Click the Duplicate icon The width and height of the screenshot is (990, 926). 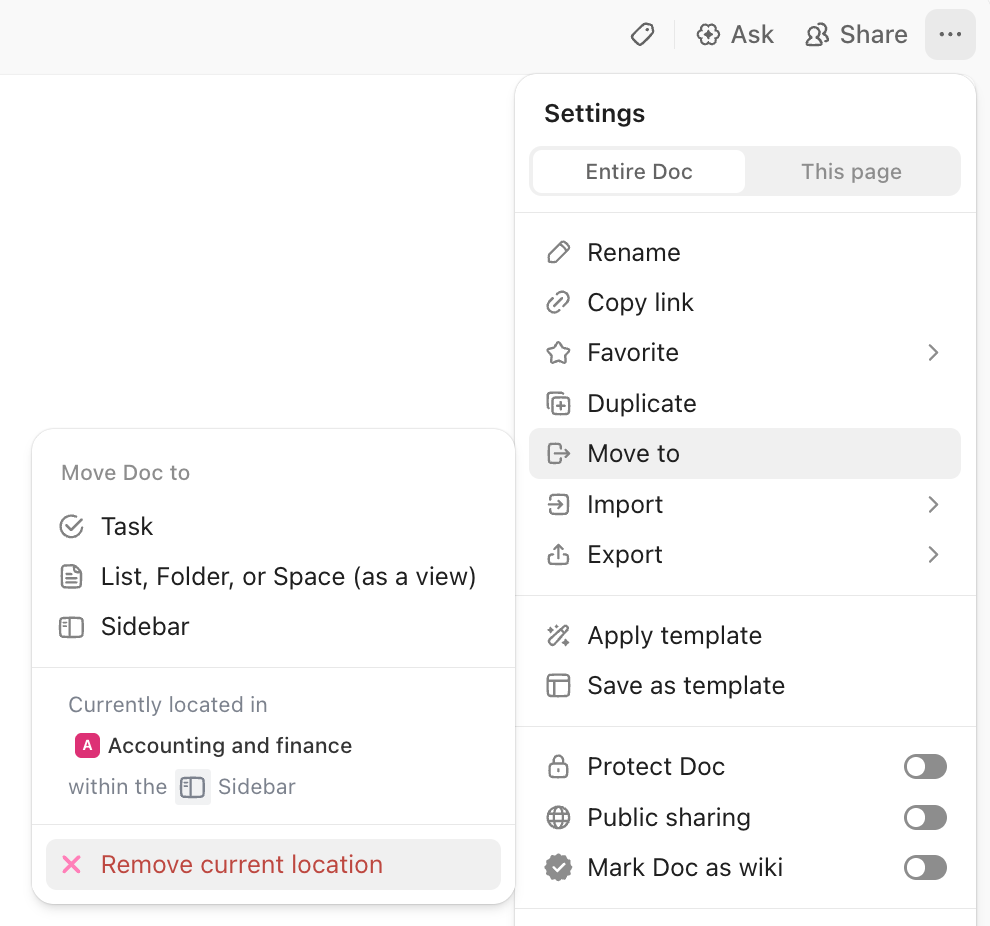pos(558,403)
